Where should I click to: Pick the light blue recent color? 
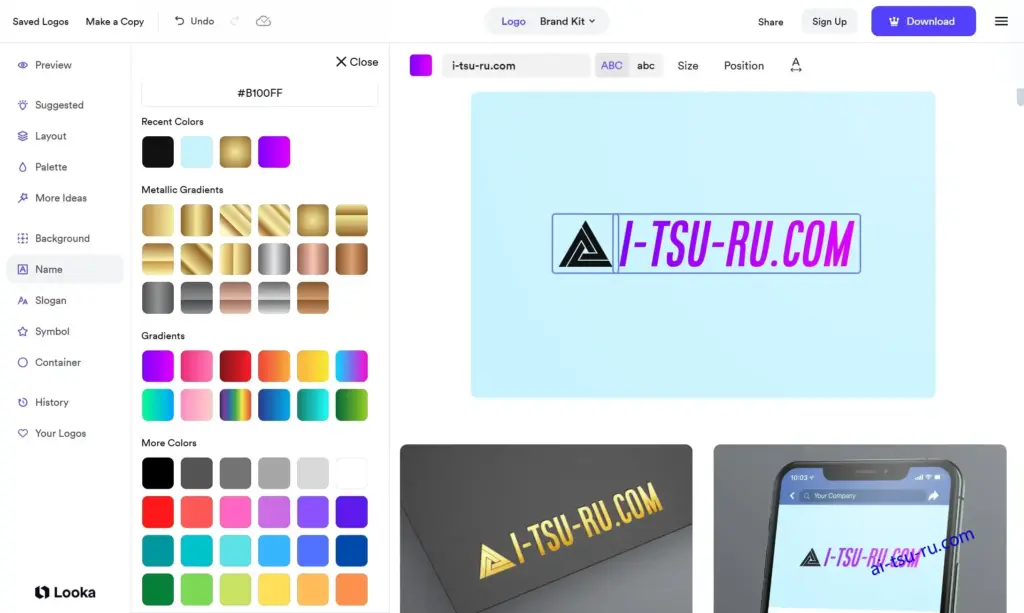(197, 152)
